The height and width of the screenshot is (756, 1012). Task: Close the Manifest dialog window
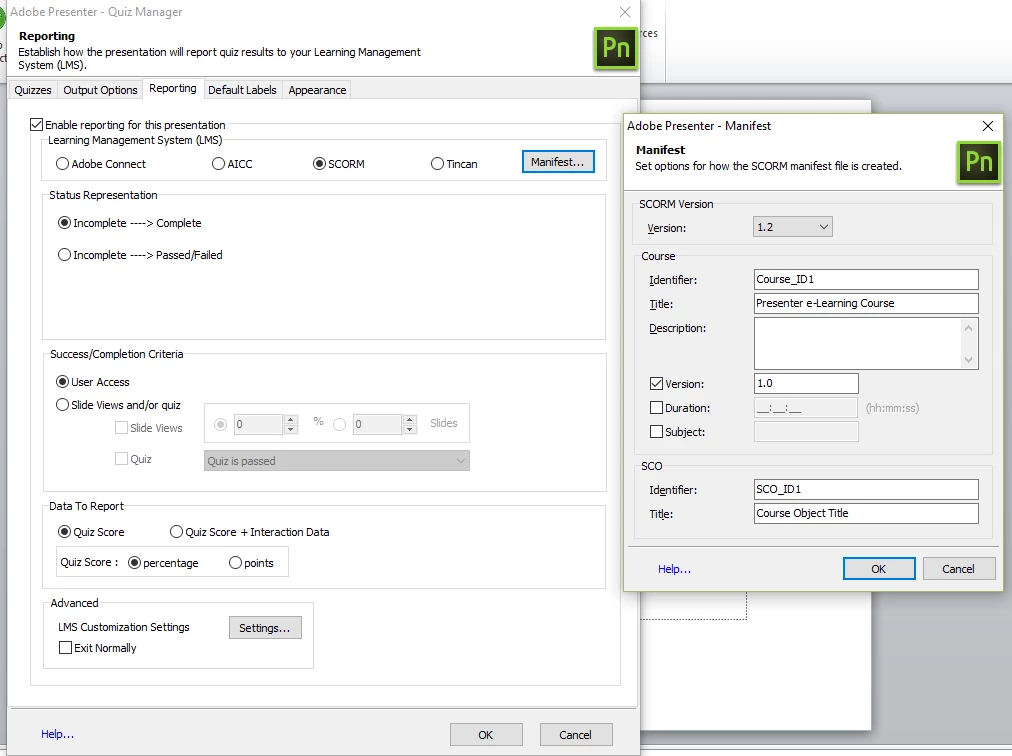click(x=987, y=126)
